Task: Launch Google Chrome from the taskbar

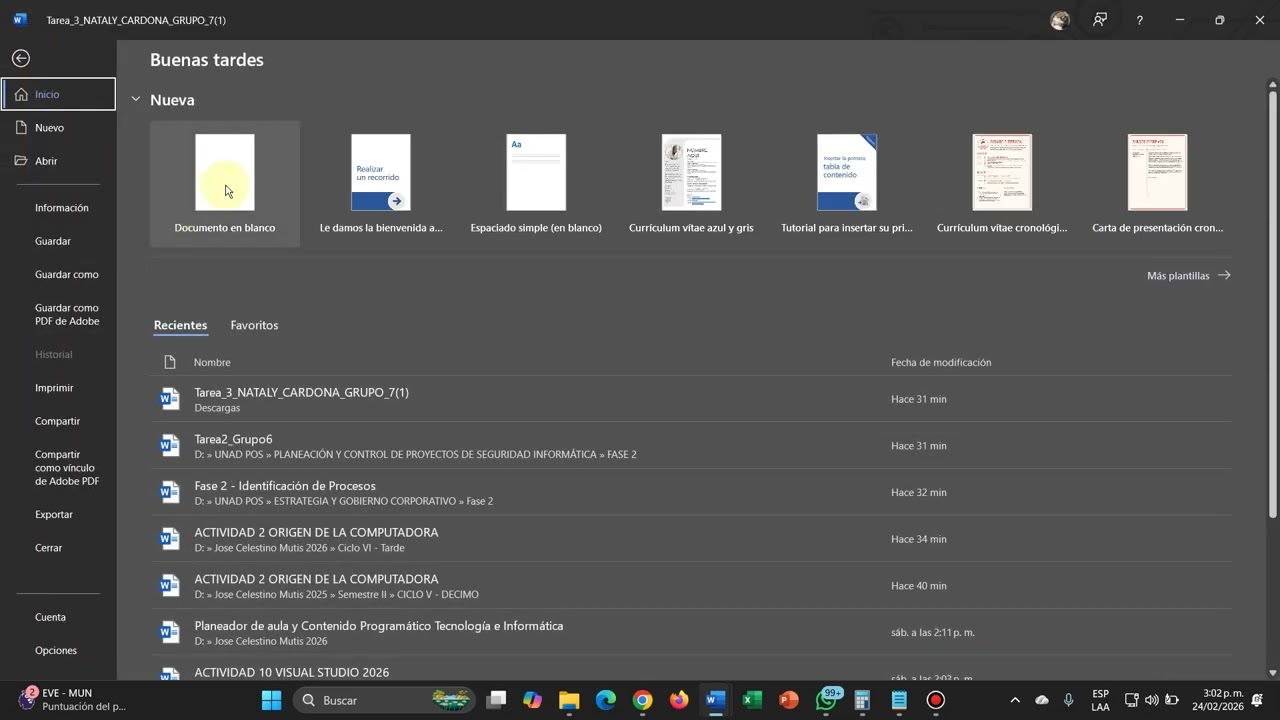Action: (642, 700)
